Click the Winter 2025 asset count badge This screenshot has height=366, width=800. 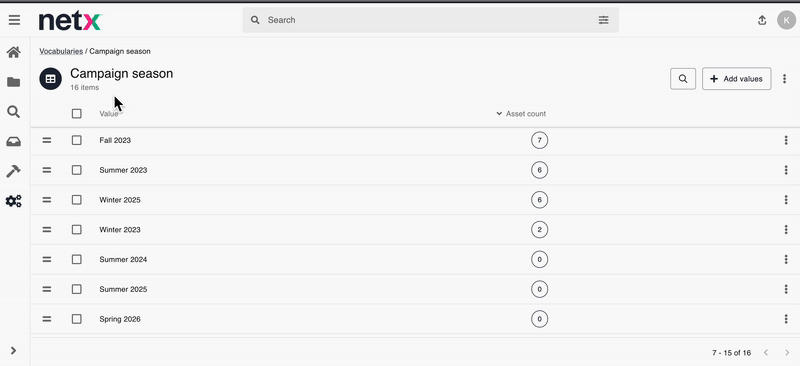tap(539, 200)
